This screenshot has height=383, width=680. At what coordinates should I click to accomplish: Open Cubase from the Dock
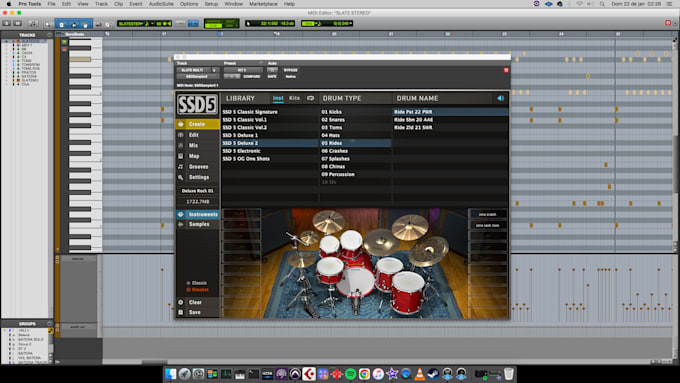point(309,374)
